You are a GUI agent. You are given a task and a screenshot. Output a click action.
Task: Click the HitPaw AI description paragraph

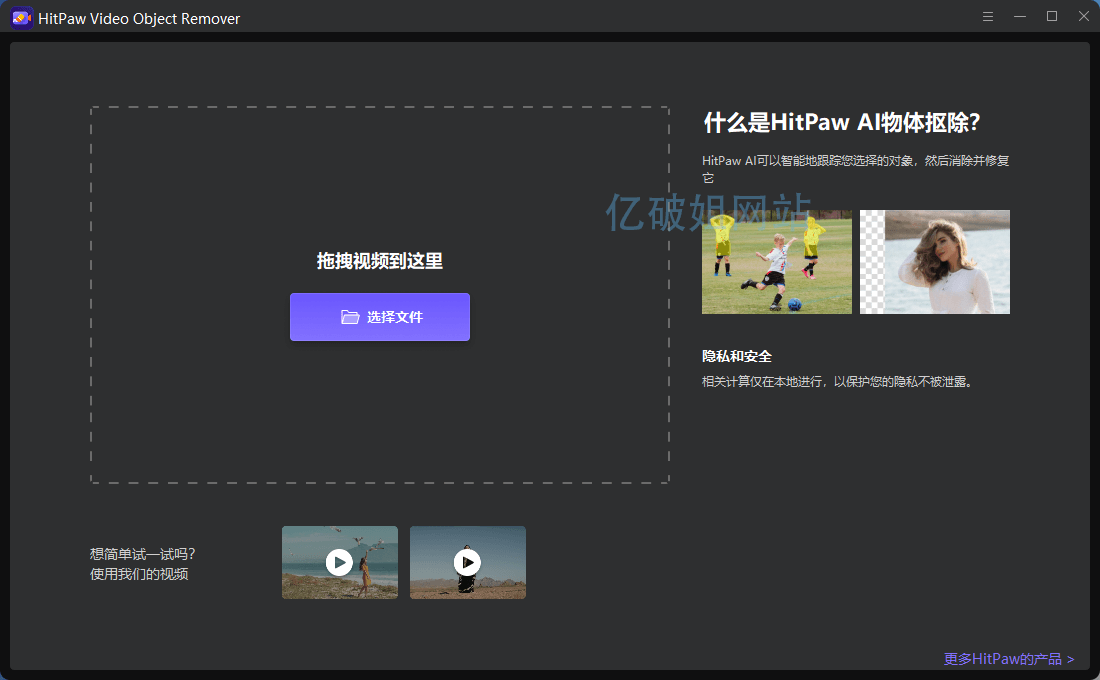click(x=855, y=161)
